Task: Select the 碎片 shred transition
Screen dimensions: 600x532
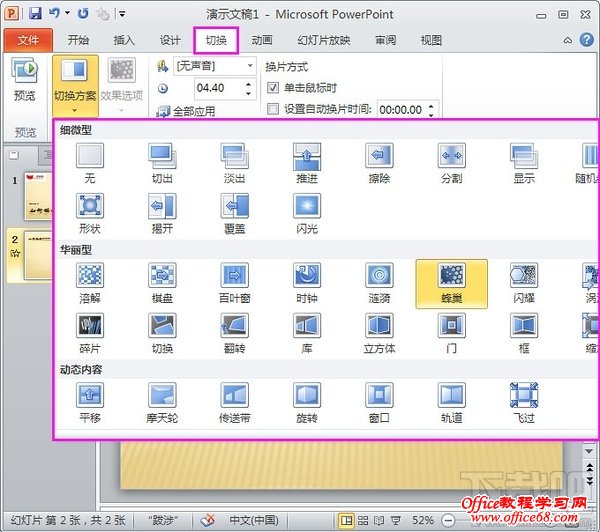Action: [x=90, y=333]
